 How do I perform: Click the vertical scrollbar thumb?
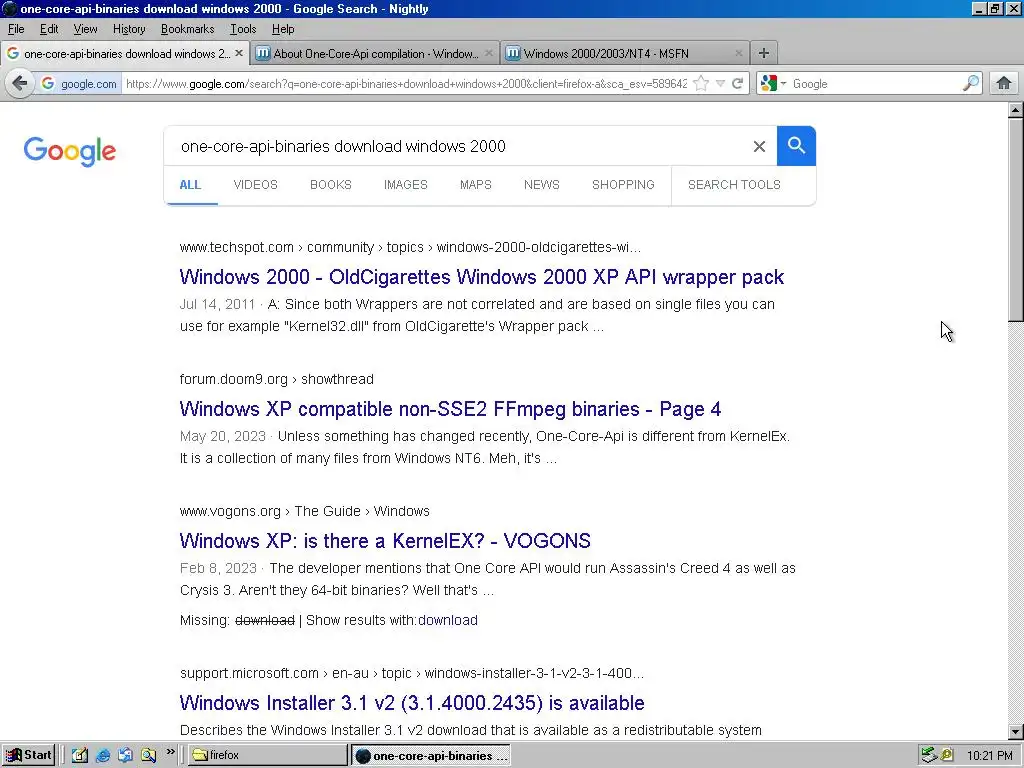point(1016,219)
